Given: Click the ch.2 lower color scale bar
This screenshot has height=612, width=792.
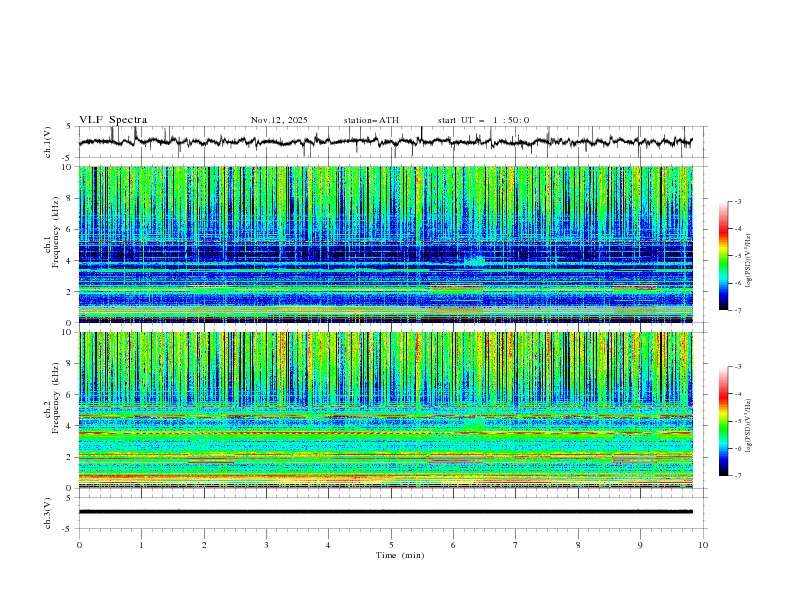Looking at the screenshot, I should [x=724, y=421].
